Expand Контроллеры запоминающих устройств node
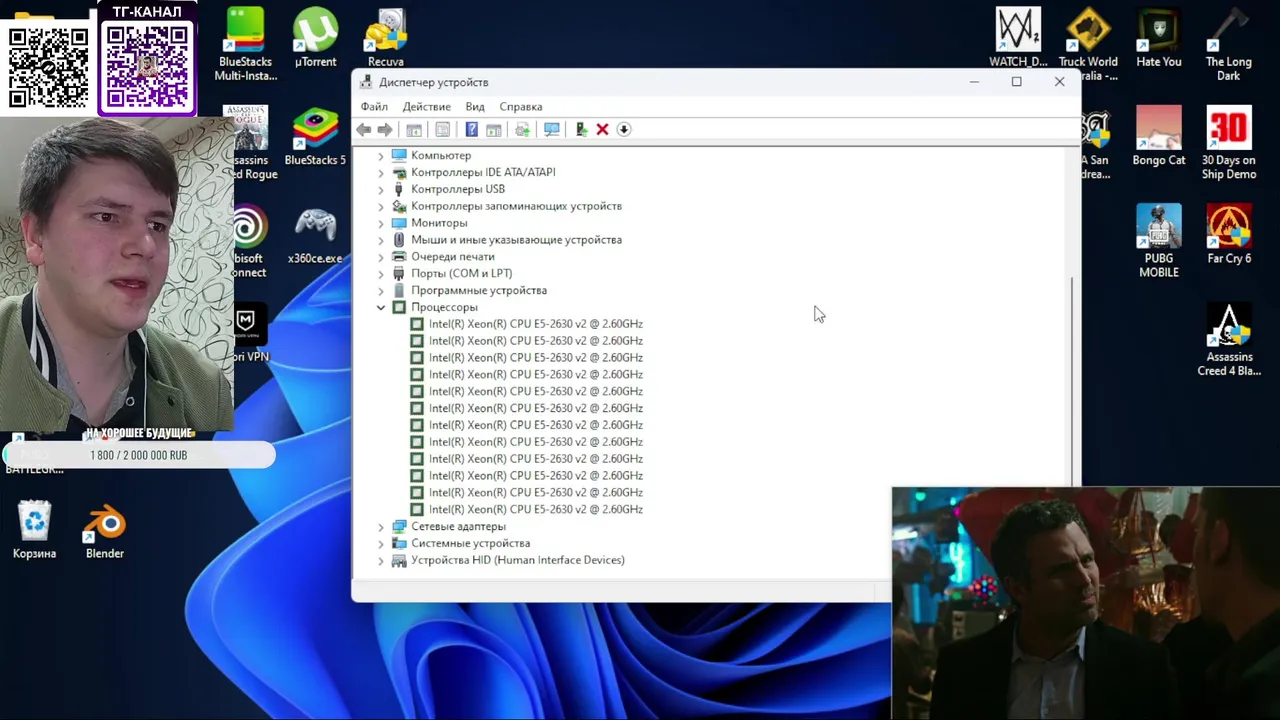1280x720 pixels. (x=380, y=207)
